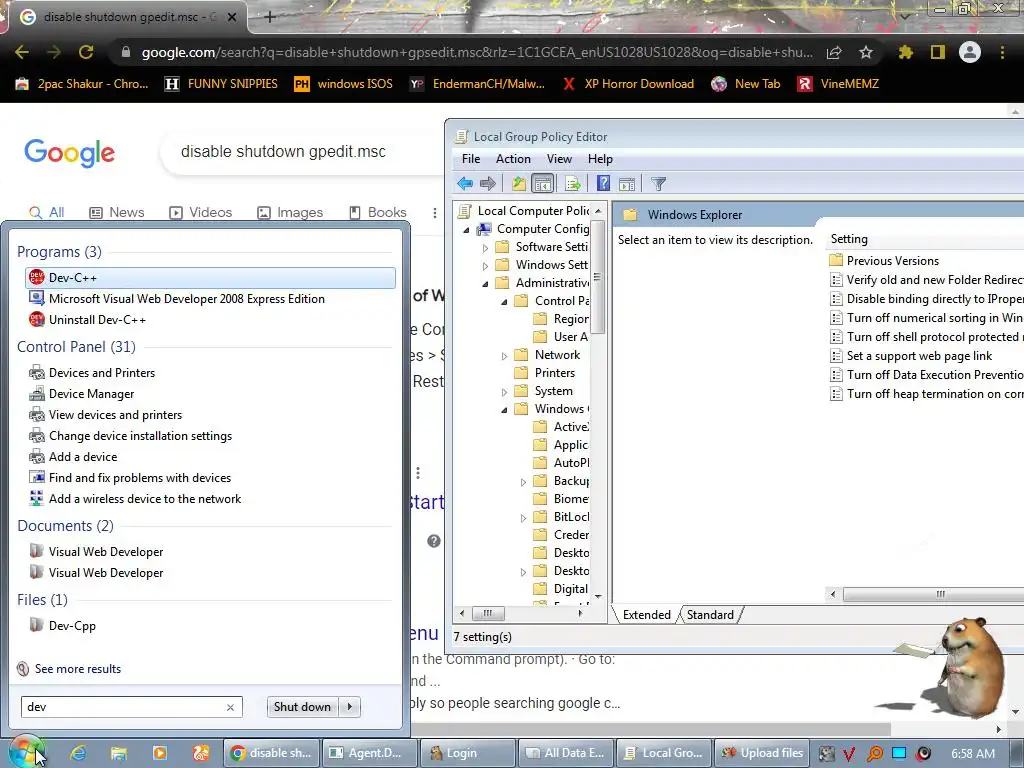Screen dimensions: 1024x768
Task: Click the Forward arrow in Group Policy Editor toolbar
Action: 488,184
